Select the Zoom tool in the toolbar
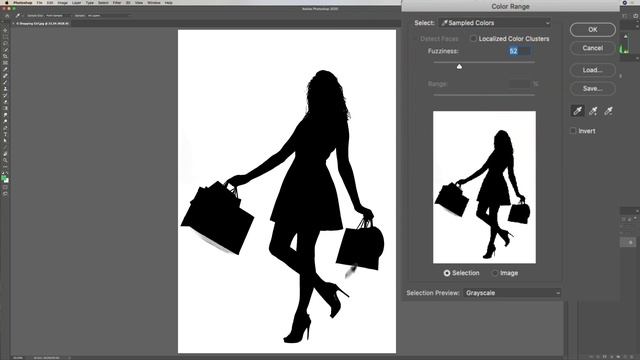This screenshot has height=360, width=640. [x=5, y=160]
